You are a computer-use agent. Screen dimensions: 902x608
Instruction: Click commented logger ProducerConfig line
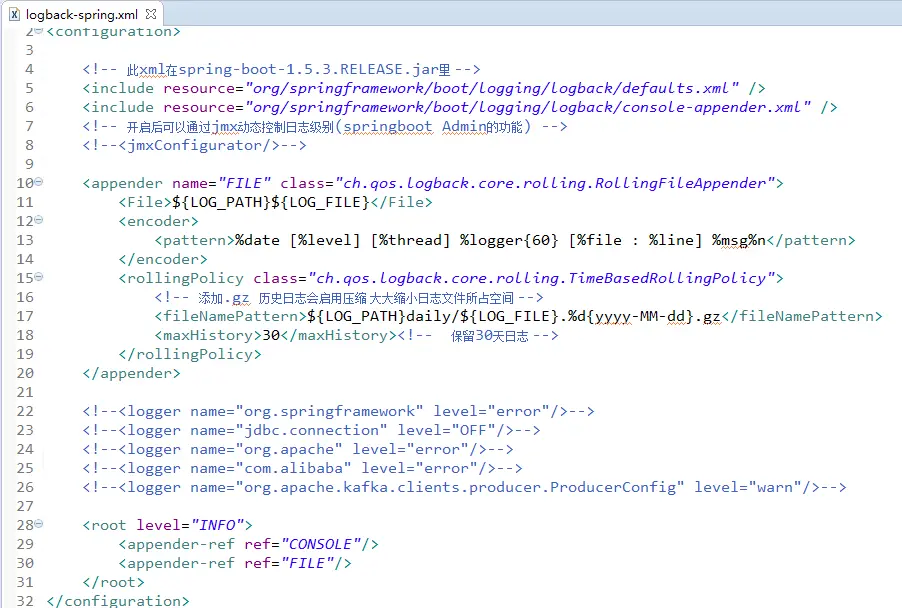point(464,487)
